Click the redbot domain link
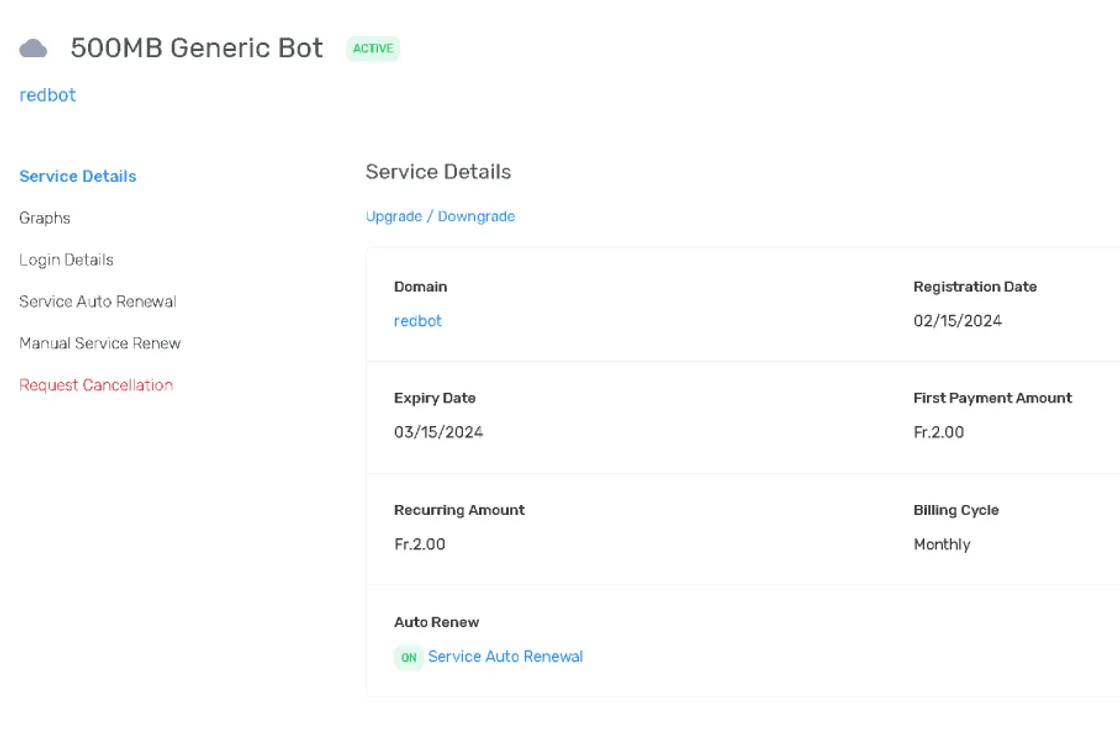Image resolution: width=1120 pixels, height=731 pixels. 418,322
